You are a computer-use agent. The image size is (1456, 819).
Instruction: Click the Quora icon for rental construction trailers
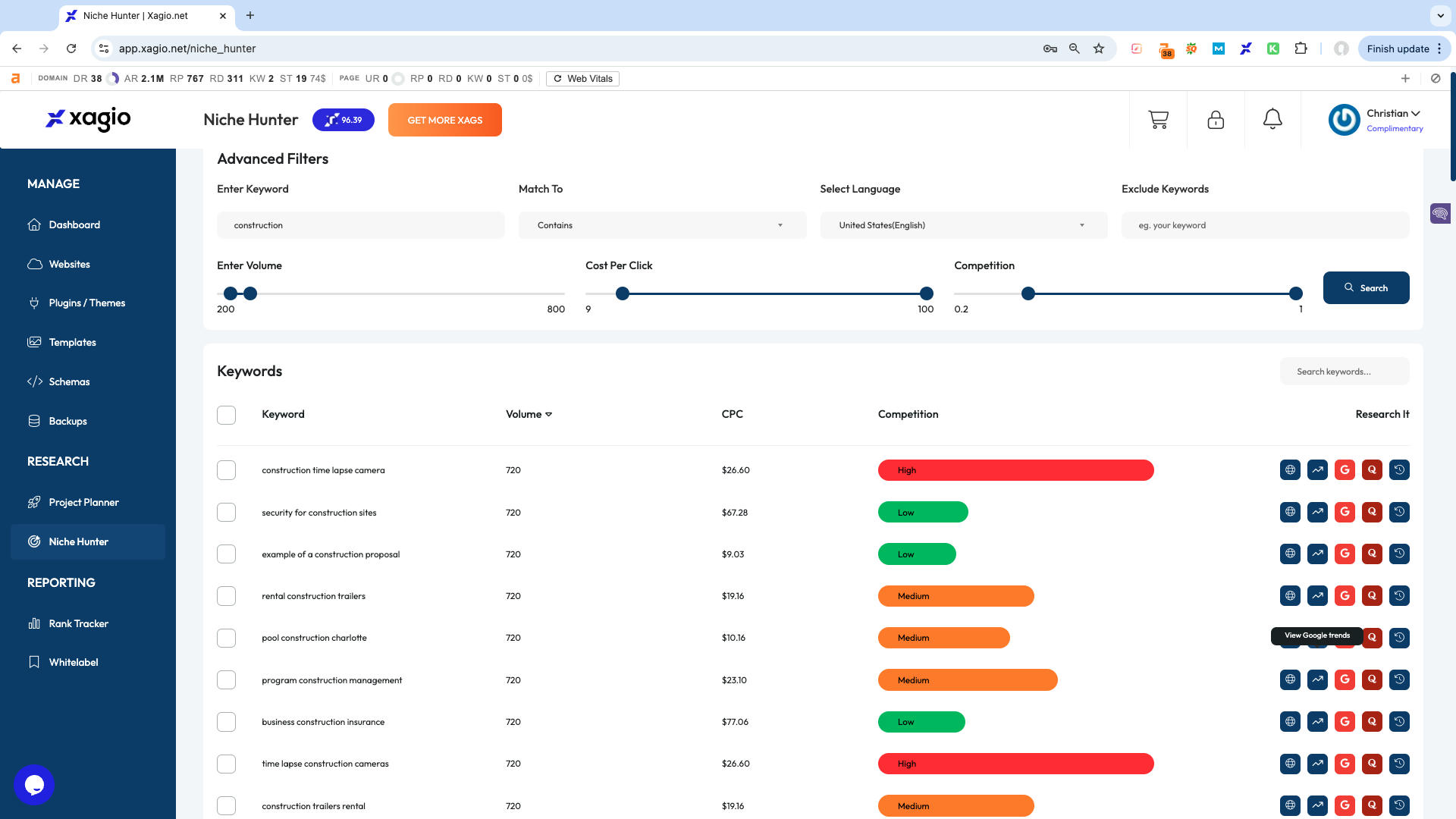1372,596
